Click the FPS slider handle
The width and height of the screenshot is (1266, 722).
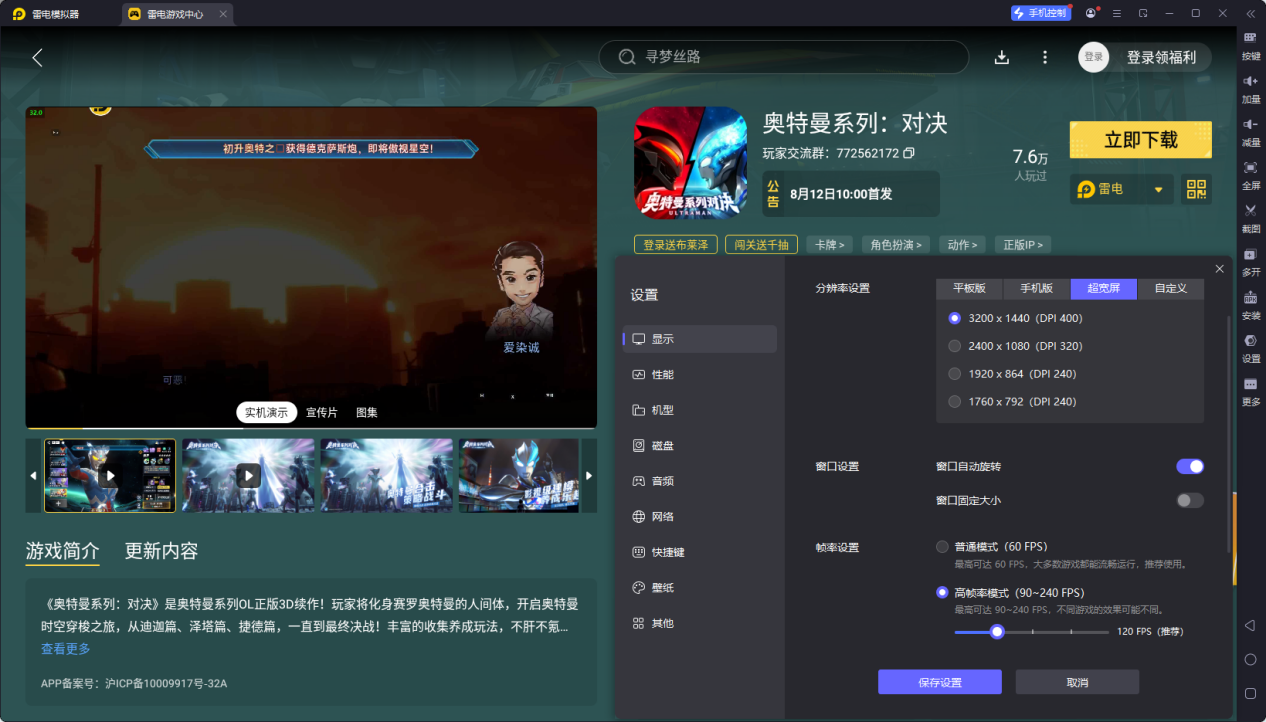tap(996, 632)
